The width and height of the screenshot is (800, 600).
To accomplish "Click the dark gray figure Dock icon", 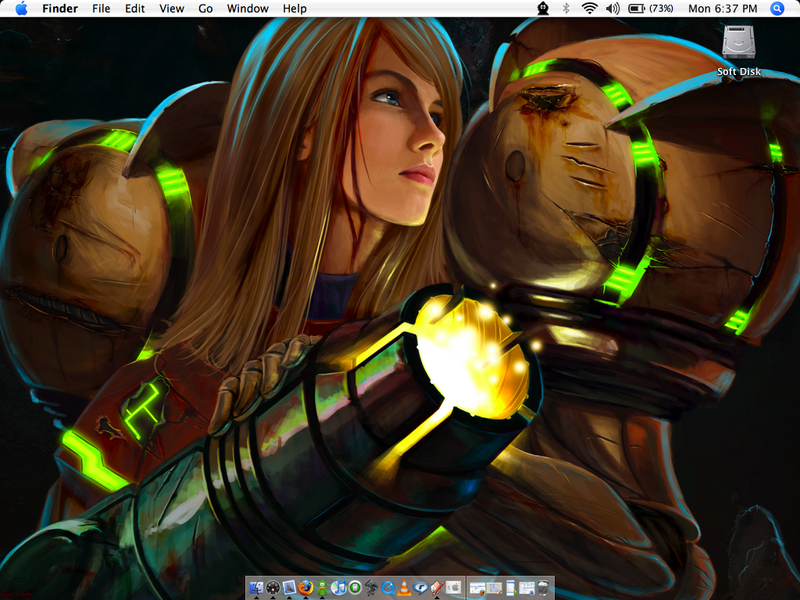I will 371,588.
